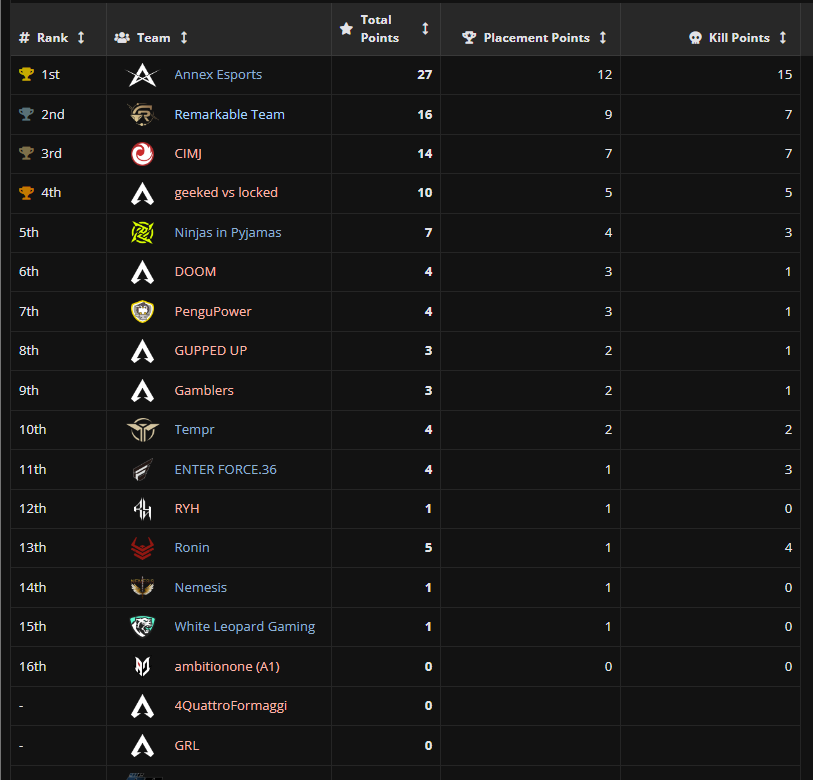This screenshot has width=813, height=780.
Task: Click the White Leopard Gaming logo
Action: click(x=143, y=626)
